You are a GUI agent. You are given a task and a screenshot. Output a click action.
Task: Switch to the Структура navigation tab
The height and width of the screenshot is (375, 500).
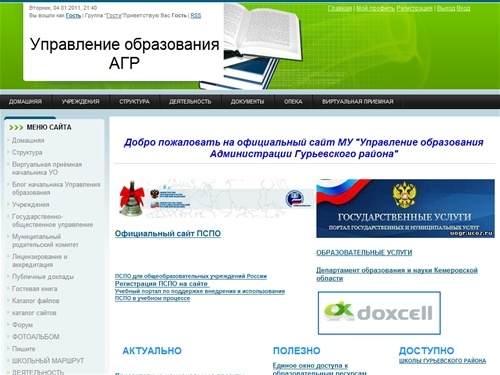tap(134, 102)
